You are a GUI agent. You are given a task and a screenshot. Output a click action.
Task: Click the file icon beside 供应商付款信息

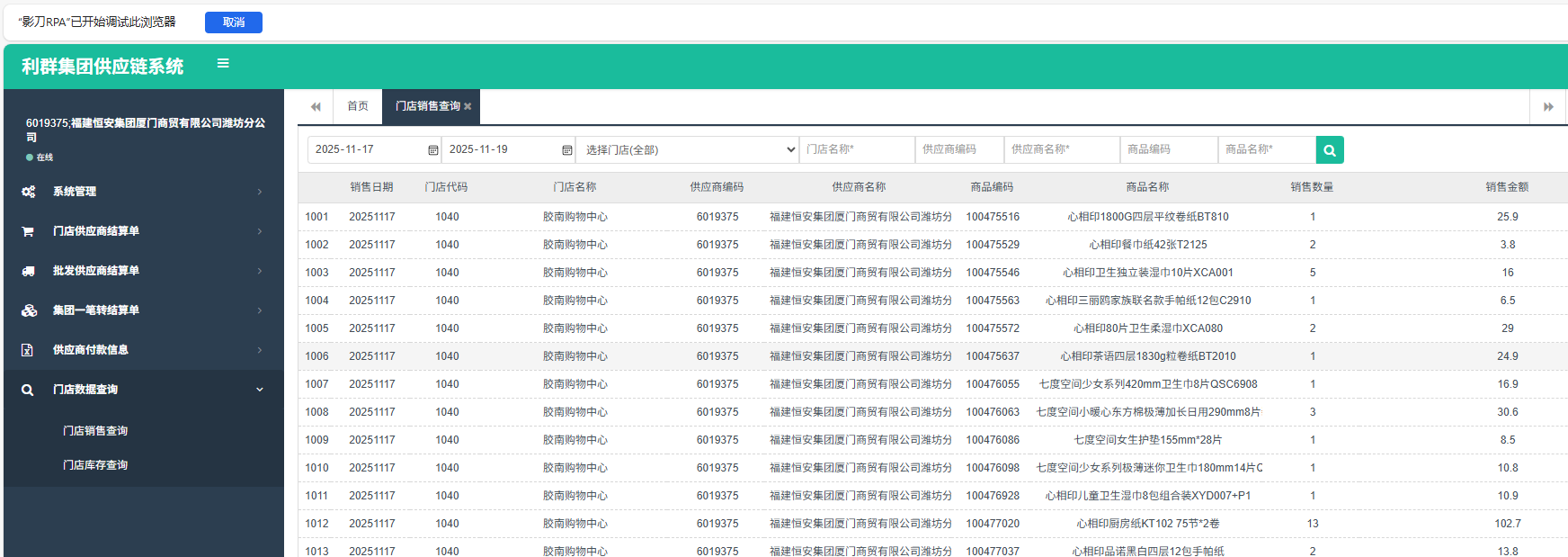tap(27, 350)
